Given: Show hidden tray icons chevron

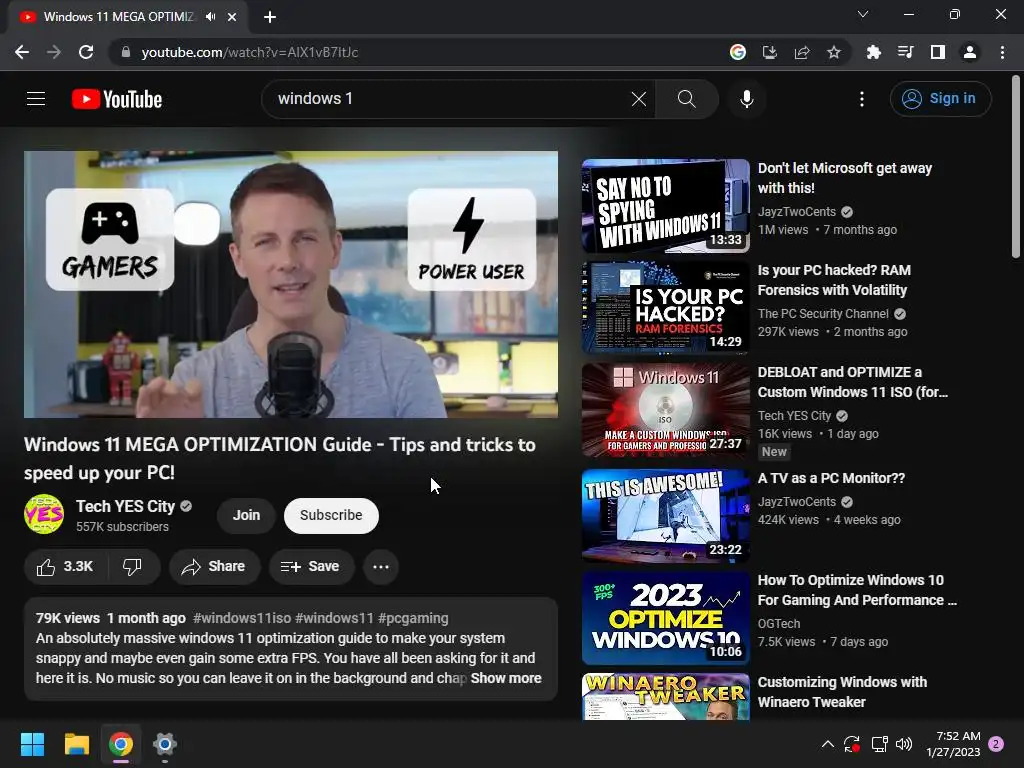Looking at the screenshot, I should (827, 744).
